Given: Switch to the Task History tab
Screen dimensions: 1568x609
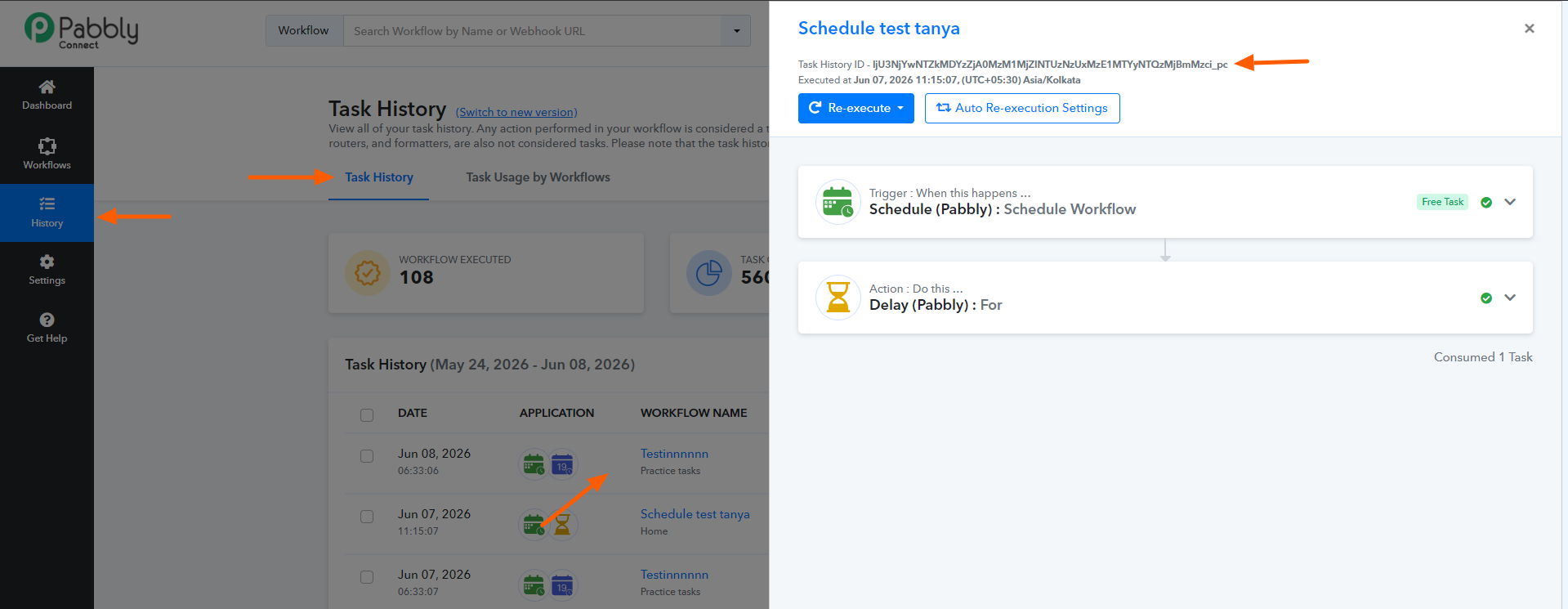Looking at the screenshot, I should coord(379,177).
